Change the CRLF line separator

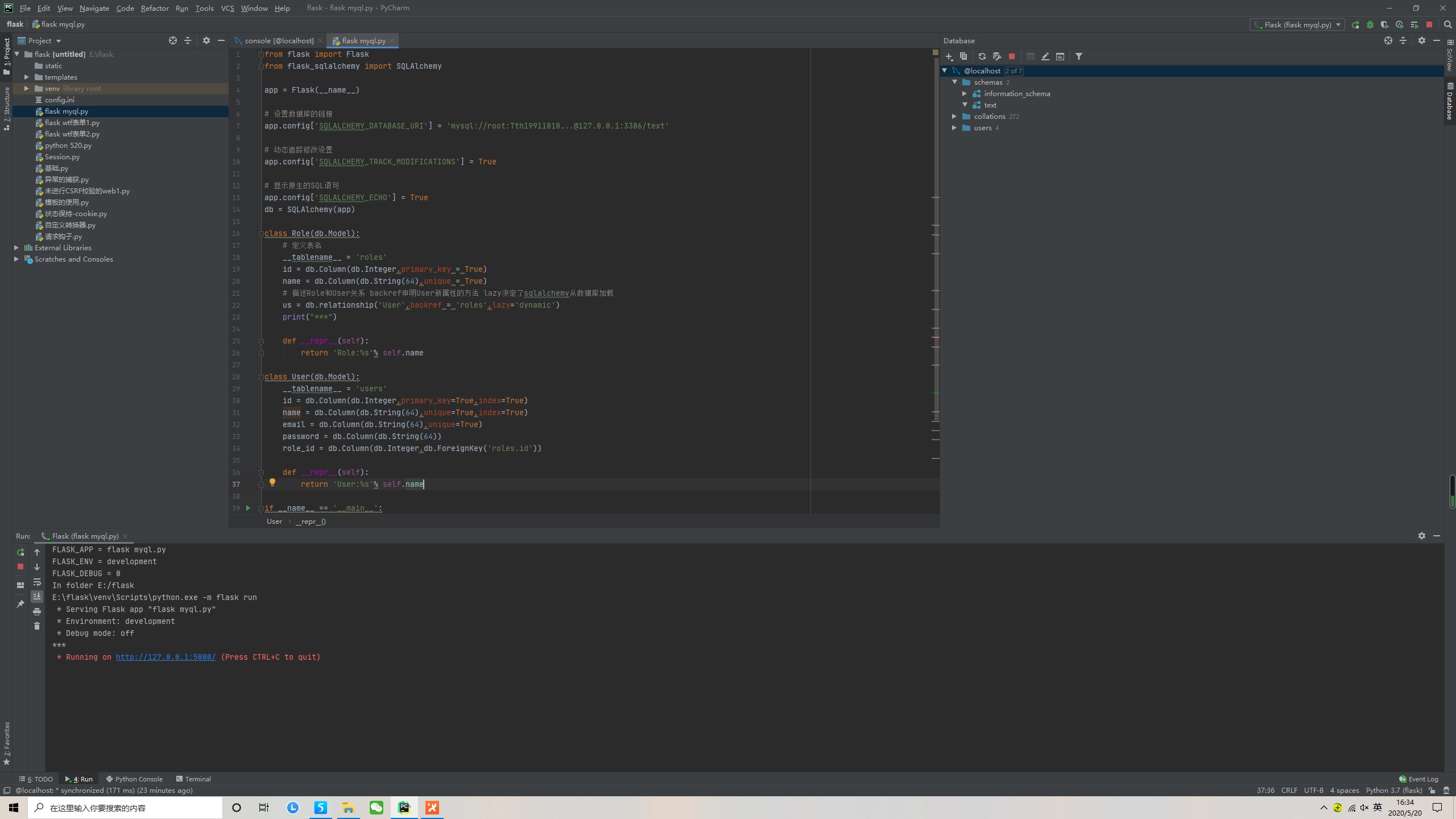(x=1289, y=791)
